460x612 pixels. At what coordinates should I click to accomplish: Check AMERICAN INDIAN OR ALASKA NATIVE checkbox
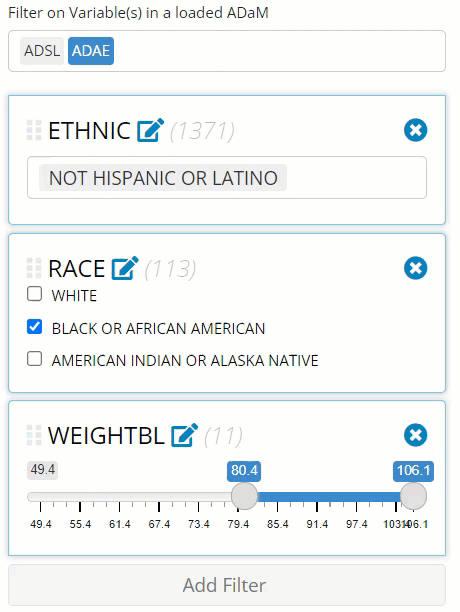(x=34, y=358)
